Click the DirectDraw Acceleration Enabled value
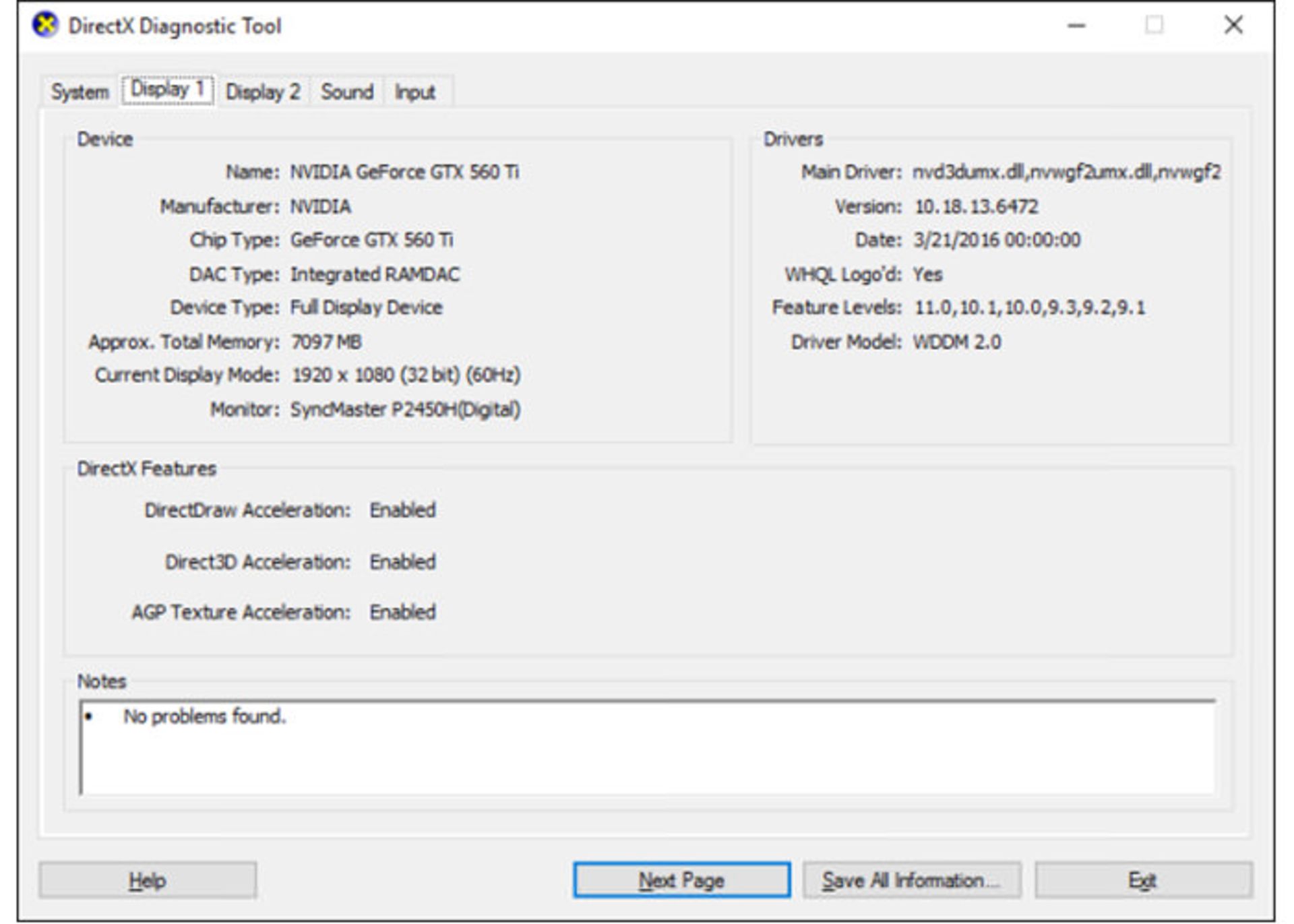 (x=402, y=510)
